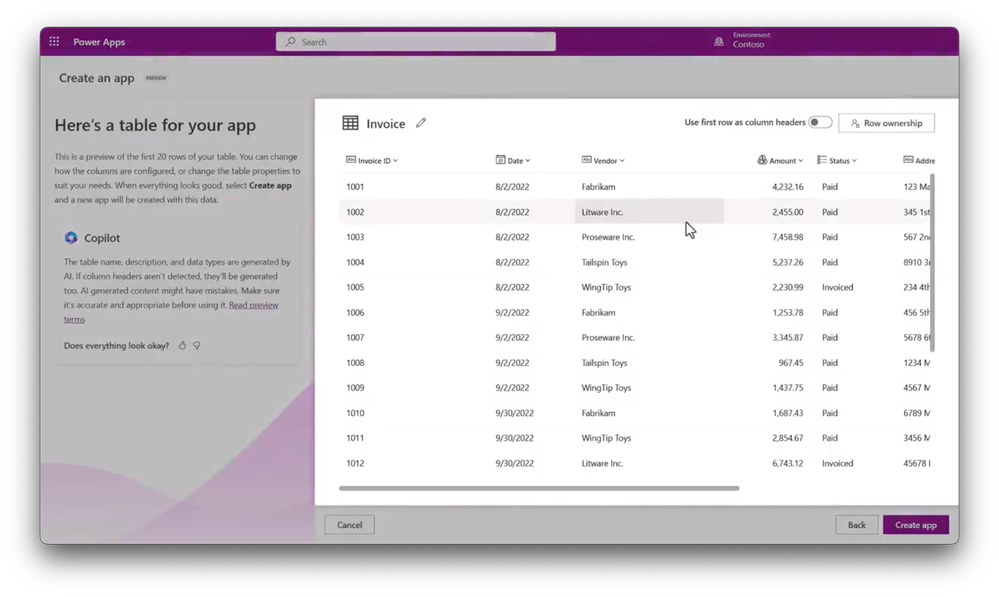
Task: Click the Invoice table grid icon
Action: [350, 123]
